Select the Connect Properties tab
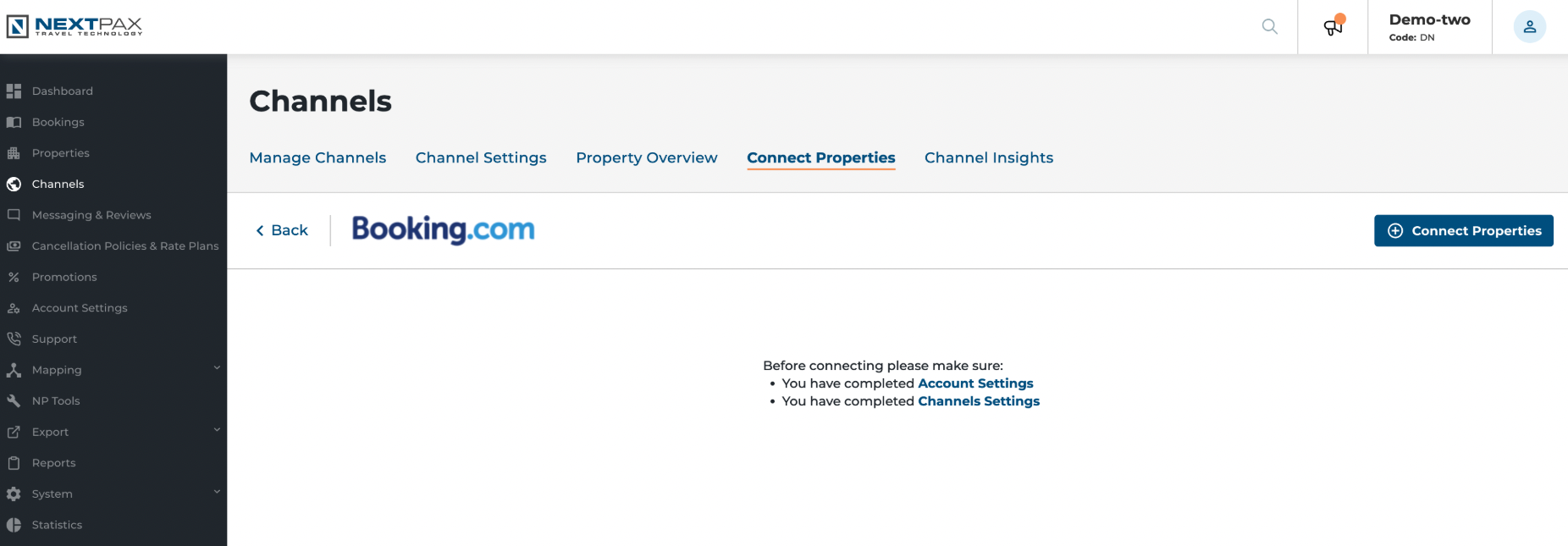 click(820, 158)
